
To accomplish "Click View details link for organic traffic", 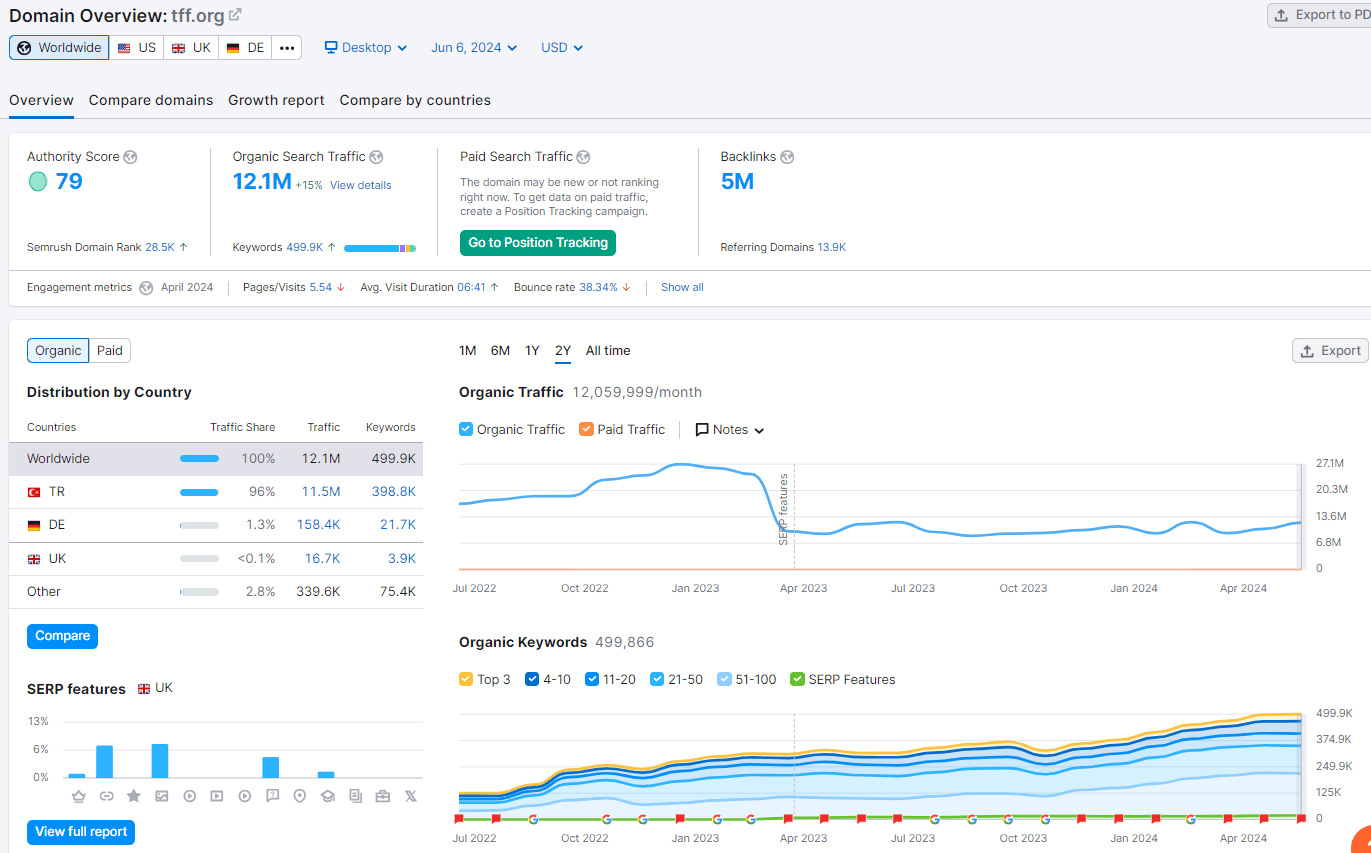I will point(361,185).
